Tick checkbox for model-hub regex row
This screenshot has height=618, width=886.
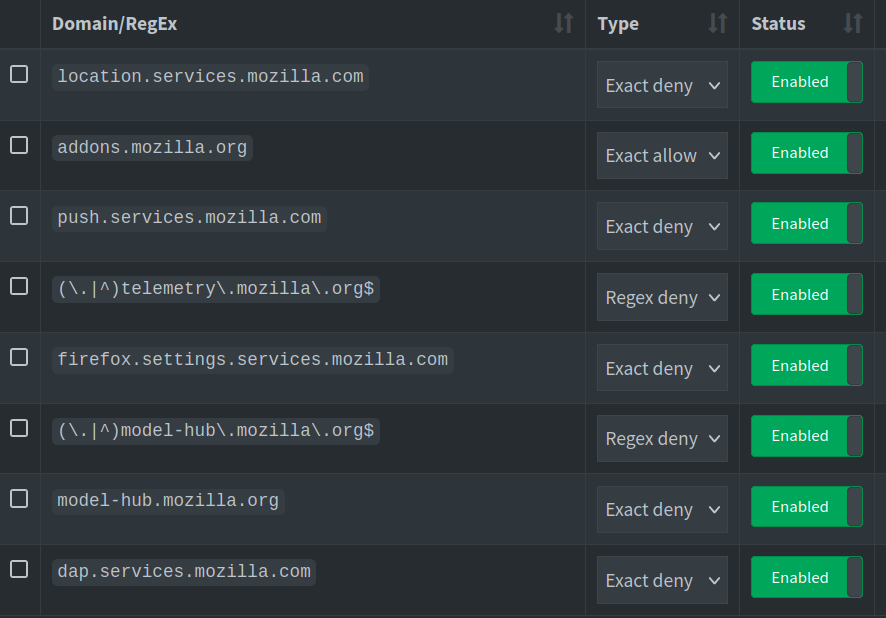[x=19, y=428]
